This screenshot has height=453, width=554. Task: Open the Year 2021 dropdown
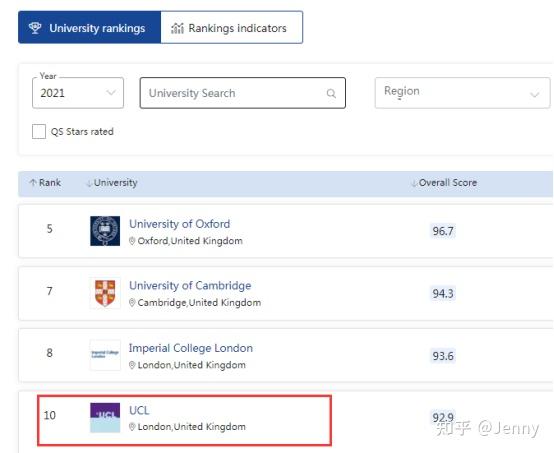click(78, 93)
